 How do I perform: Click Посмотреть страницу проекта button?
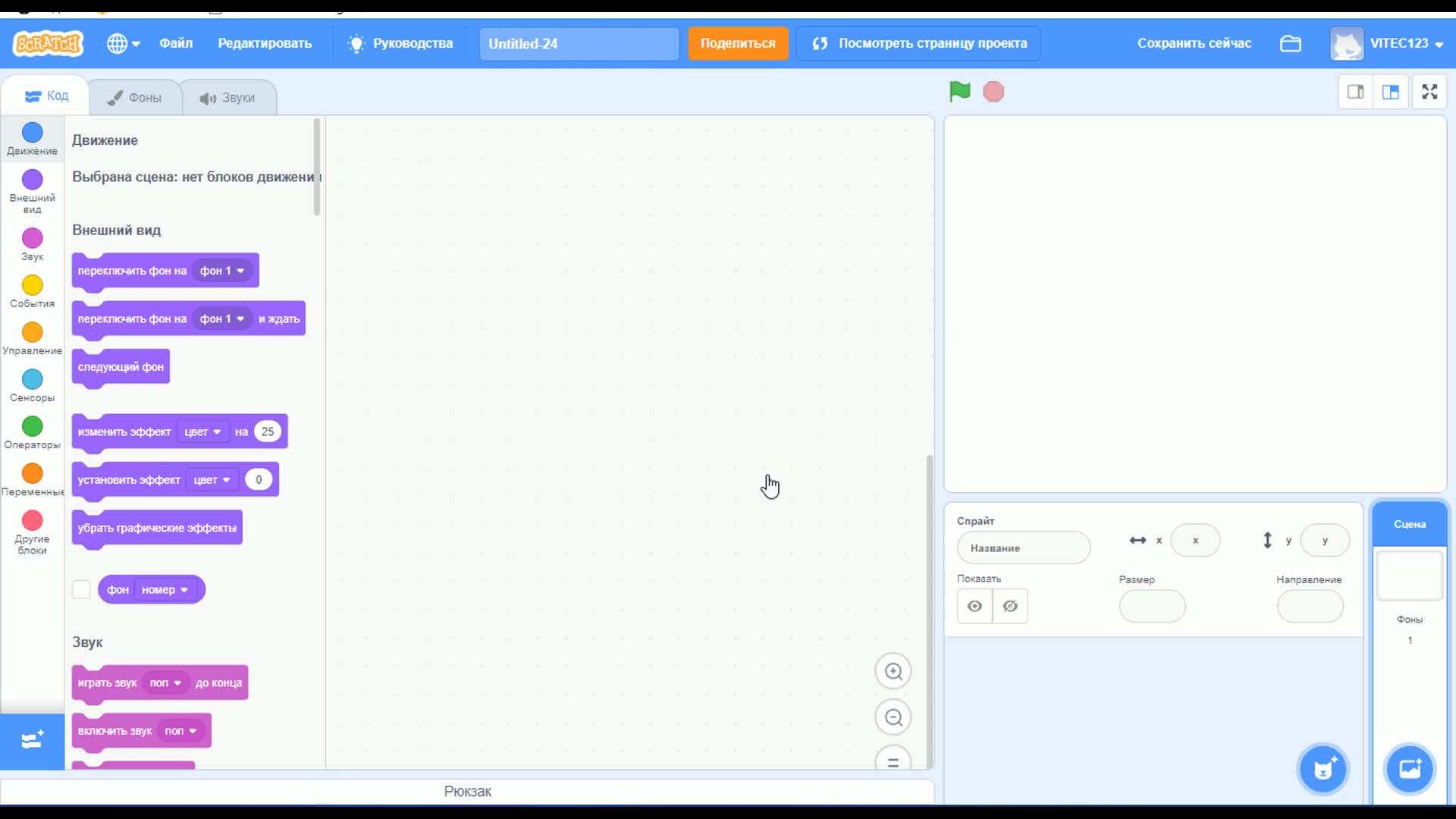[x=918, y=43]
